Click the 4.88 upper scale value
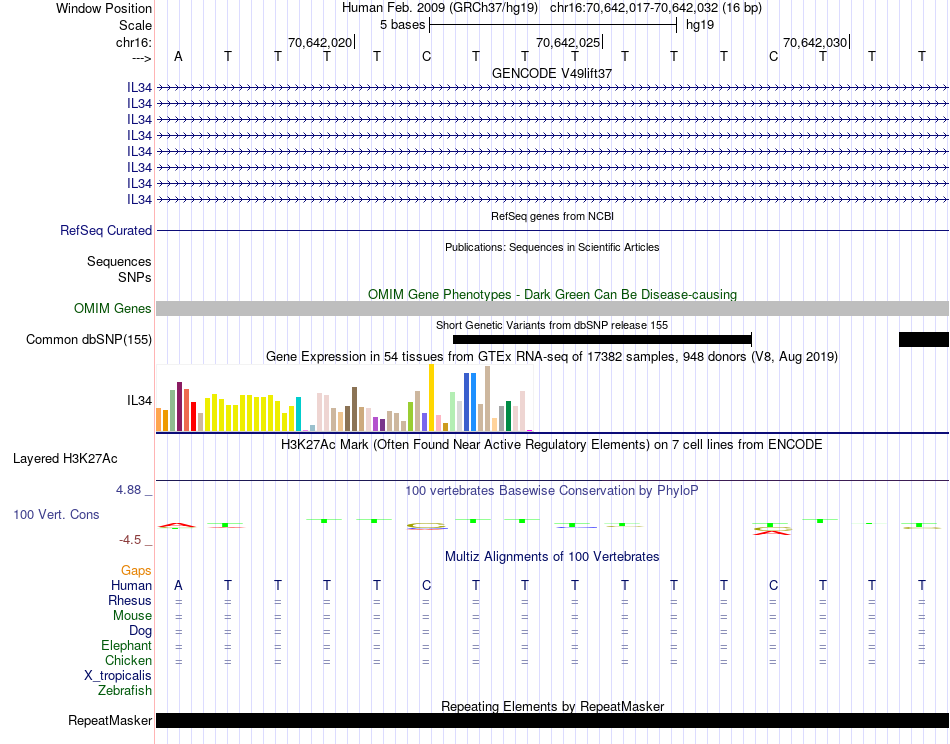The height and width of the screenshot is (744, 950). pyautogui.click(x=128, y=490)
